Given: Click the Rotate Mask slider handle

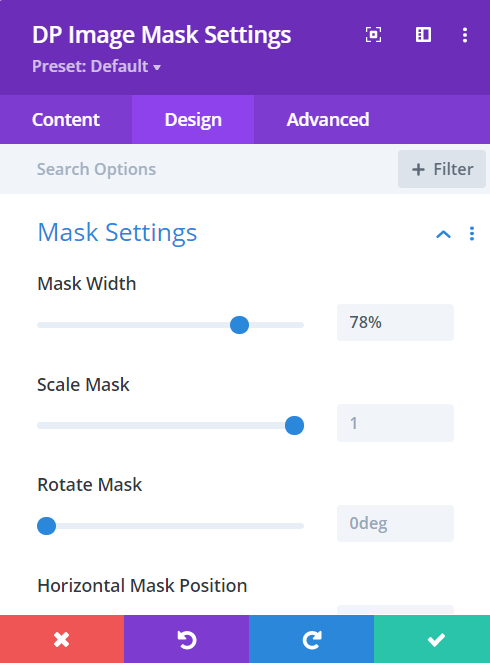Looking at the screenshot, I should click(47, 526).
